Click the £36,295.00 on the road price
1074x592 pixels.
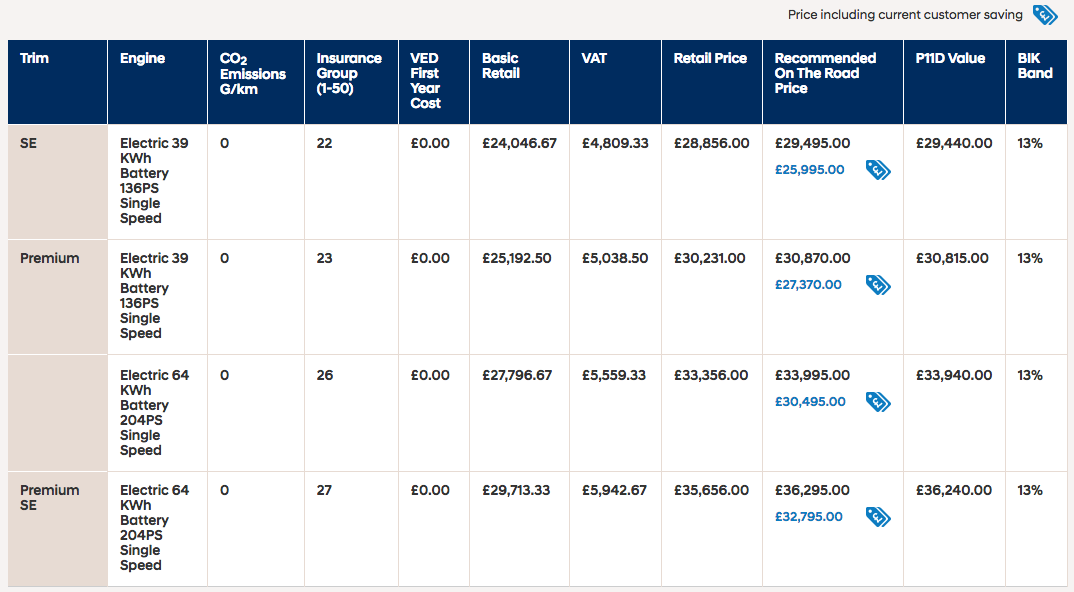pos(812,491)
